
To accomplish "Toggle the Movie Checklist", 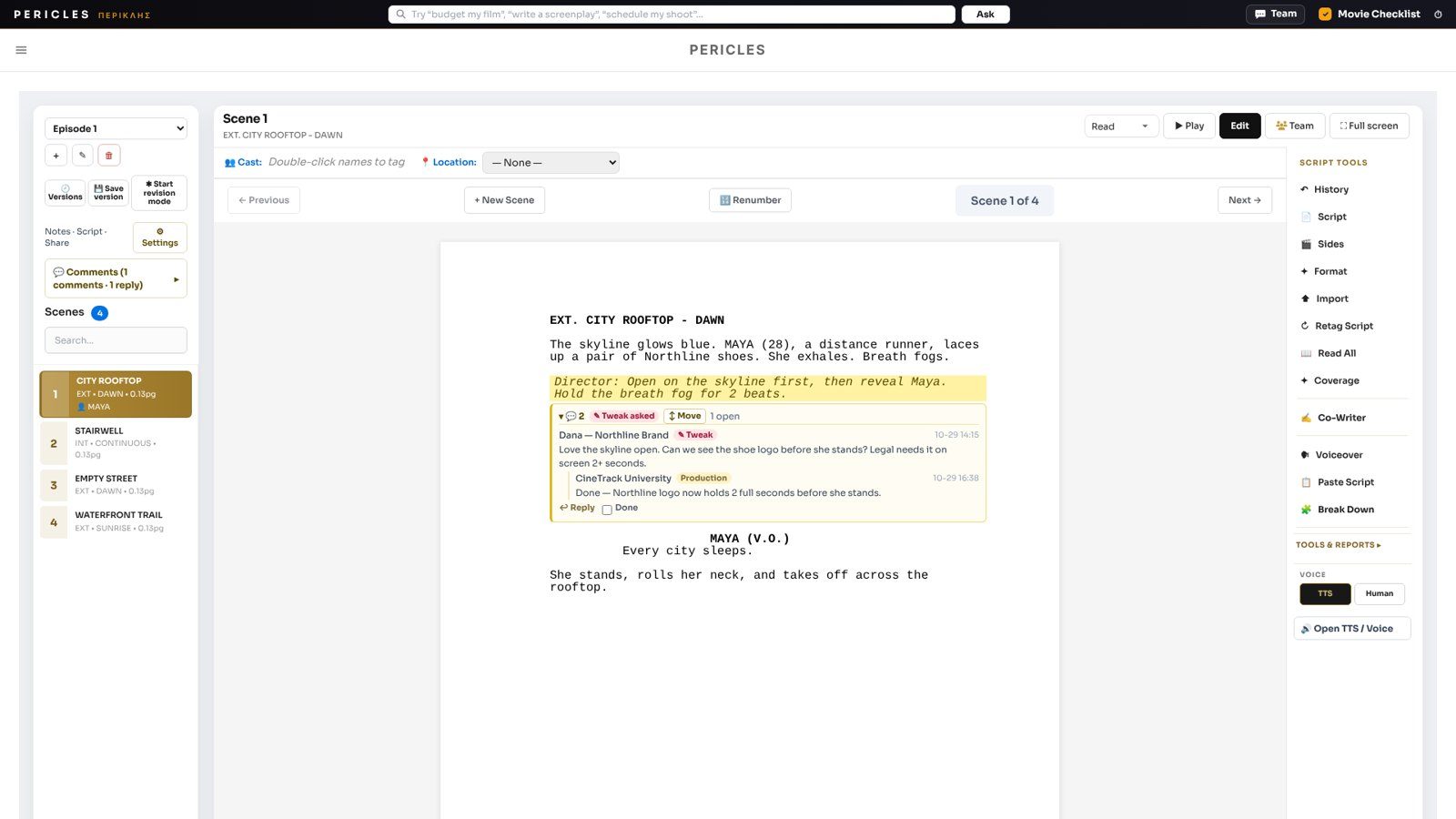I will click(x=1370, y=15).
